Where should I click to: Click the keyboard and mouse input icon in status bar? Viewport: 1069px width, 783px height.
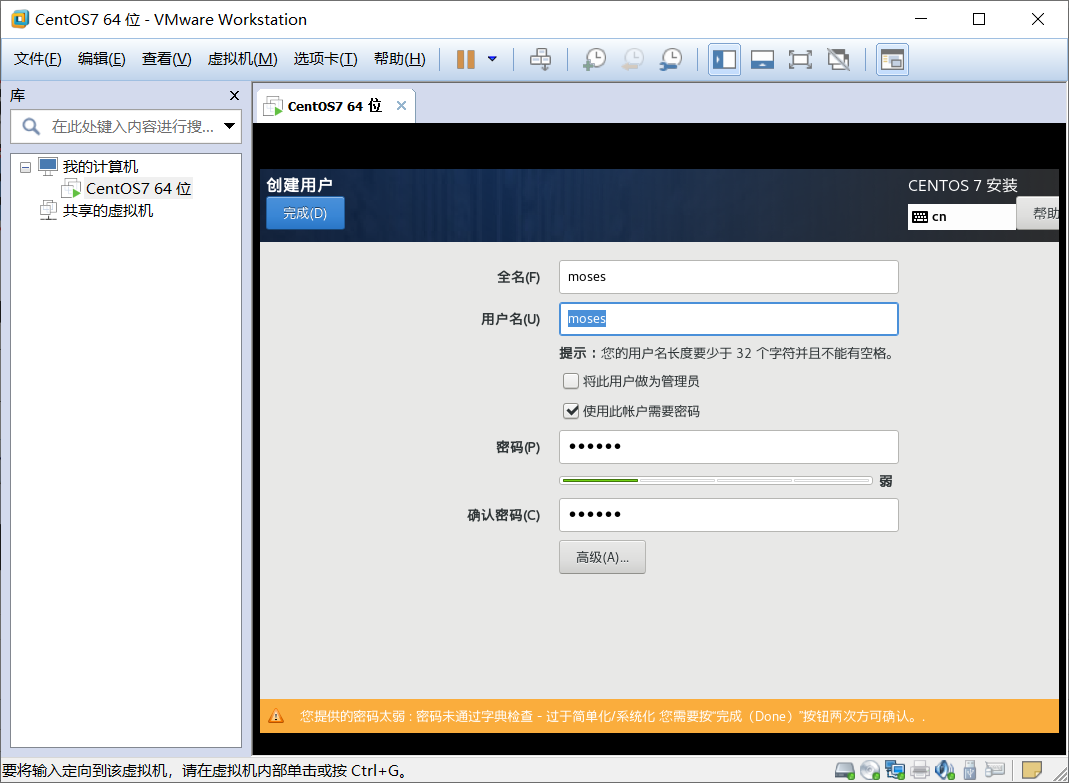[995, 770]
